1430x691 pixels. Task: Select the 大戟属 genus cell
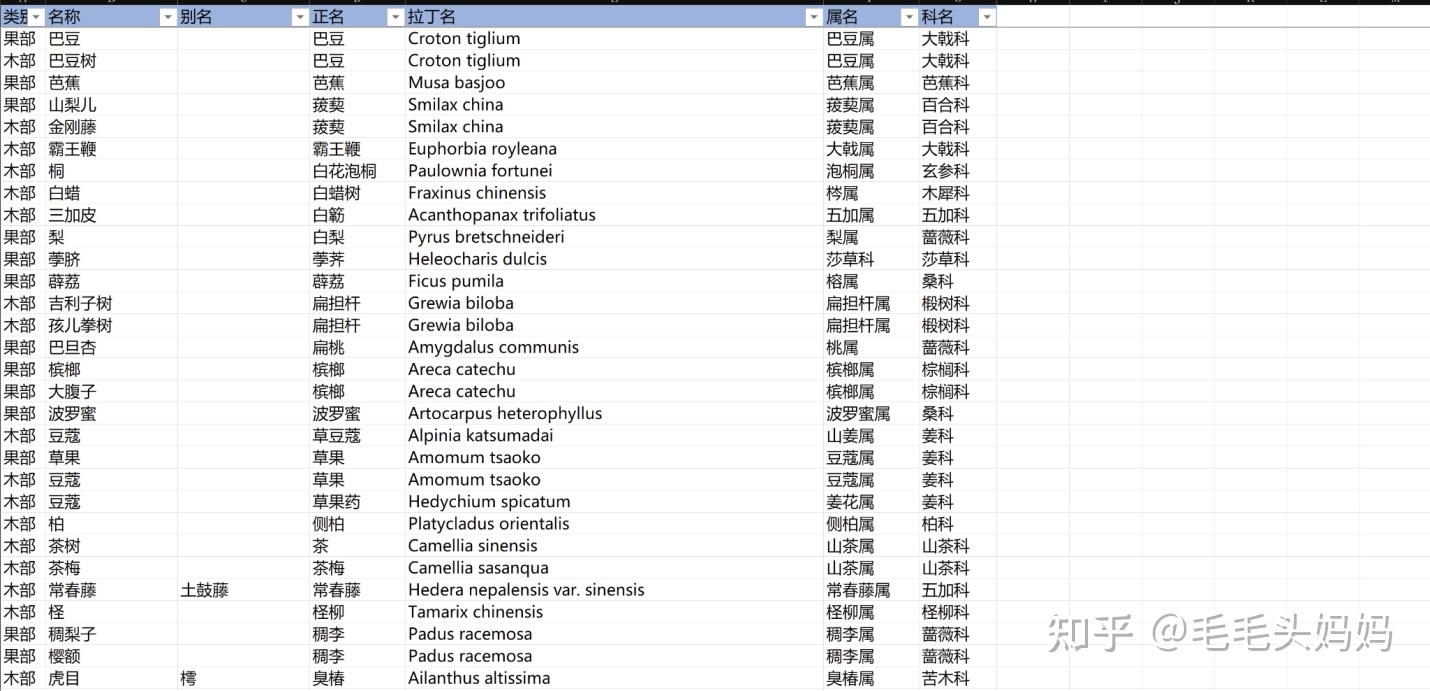point(871,149)
